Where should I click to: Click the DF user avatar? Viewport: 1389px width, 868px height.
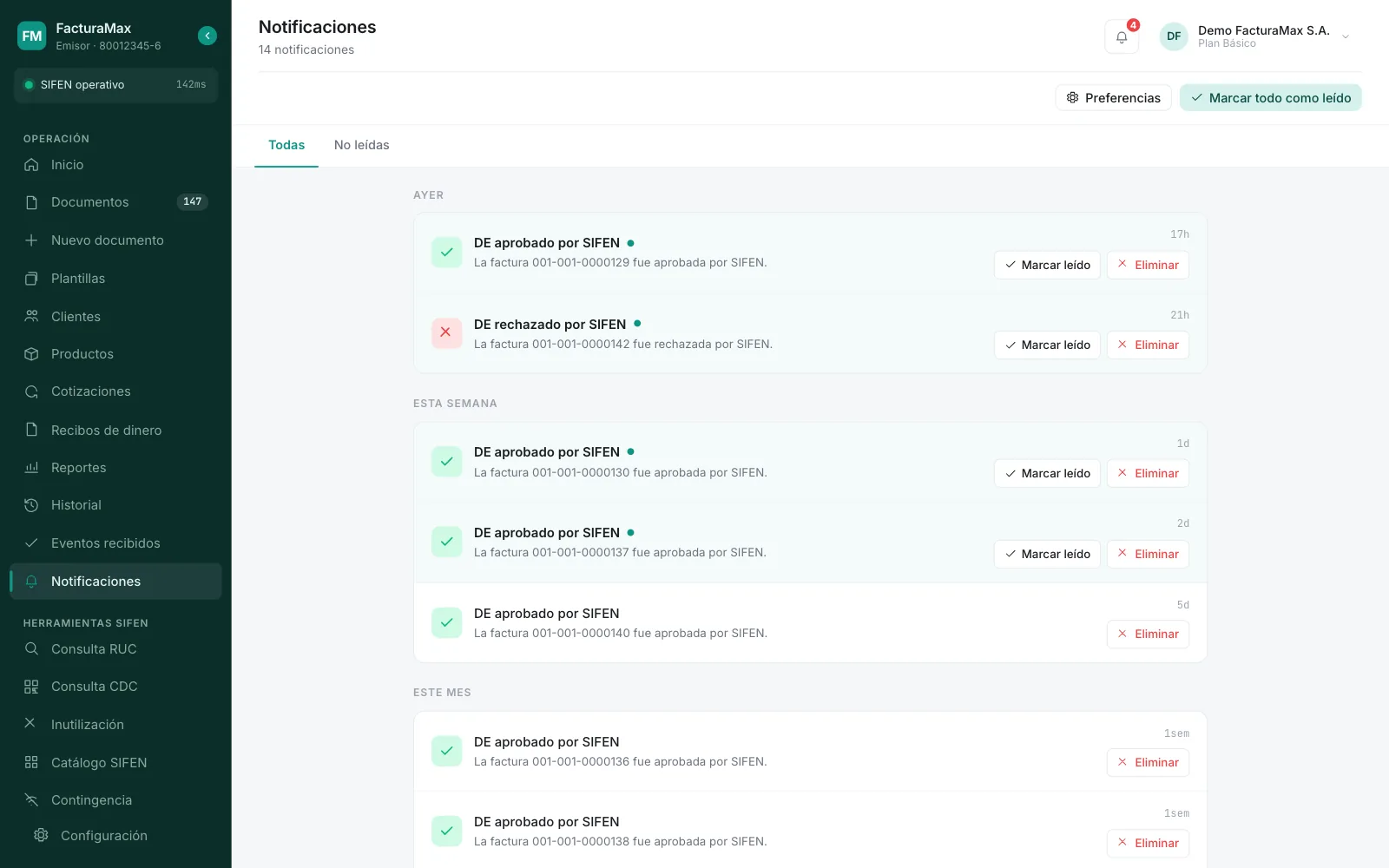pos(1174,36)
